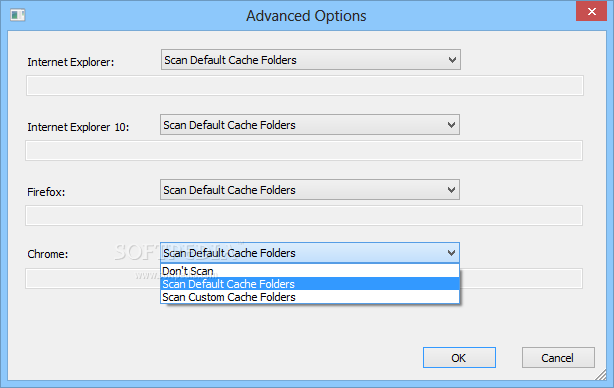Screen dimensions: 614x388
Task: Click the chevron on Internet Explorer 10 combo
Action: (x=451, y=125)
